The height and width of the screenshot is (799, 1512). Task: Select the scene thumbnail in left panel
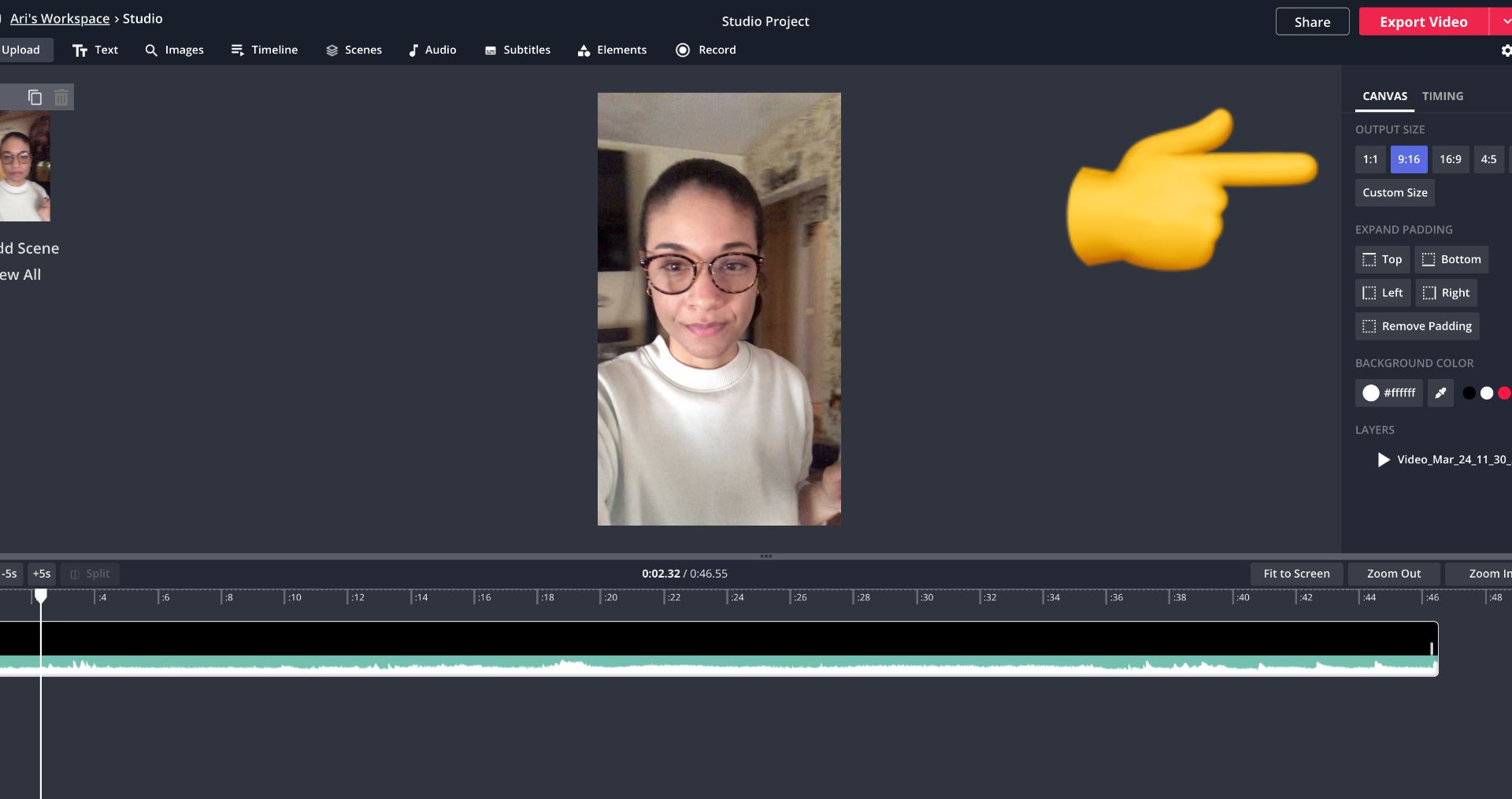tap(24, 166)
